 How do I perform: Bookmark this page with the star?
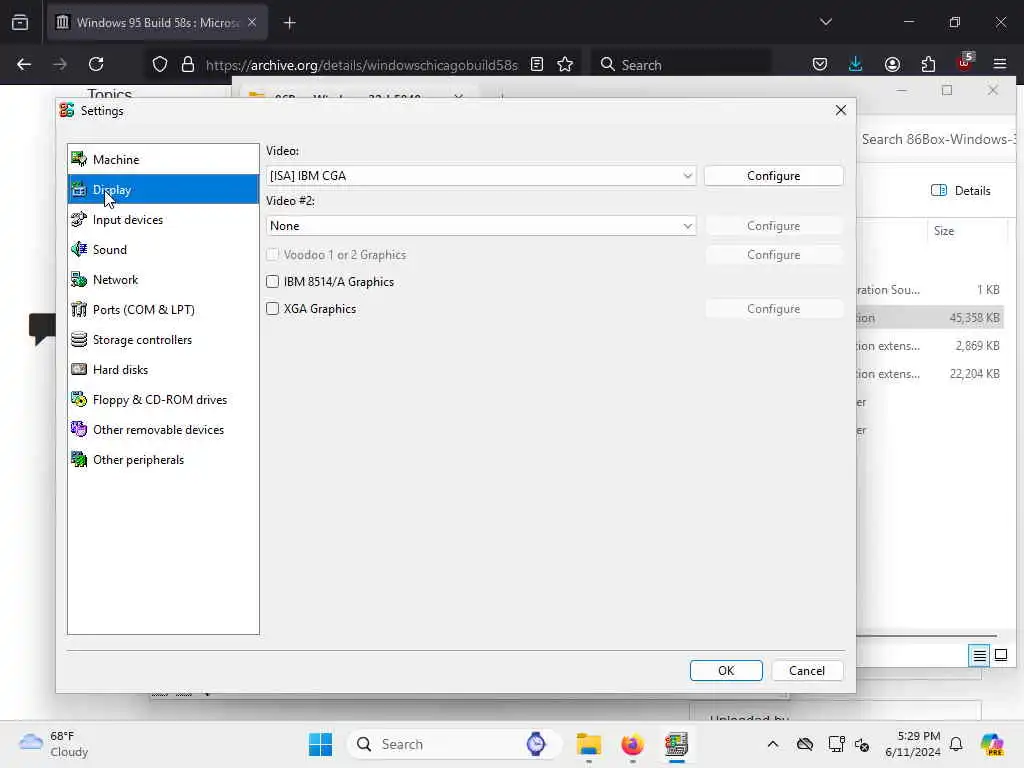click(x=565, y=64)
